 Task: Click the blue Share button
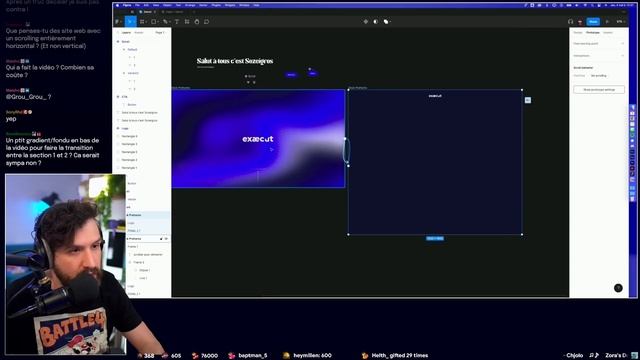593,22
